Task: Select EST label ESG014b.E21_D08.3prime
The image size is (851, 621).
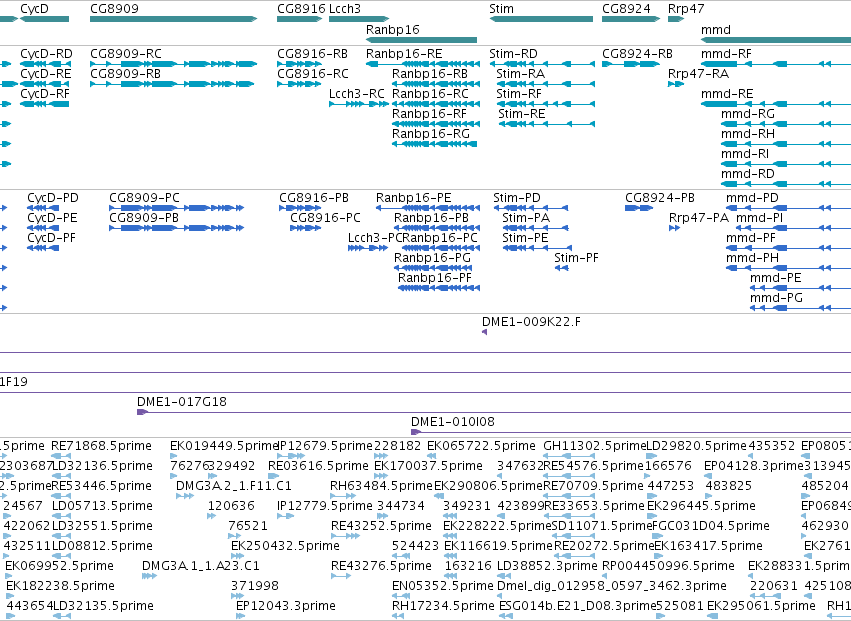Action: click(577, 605)
